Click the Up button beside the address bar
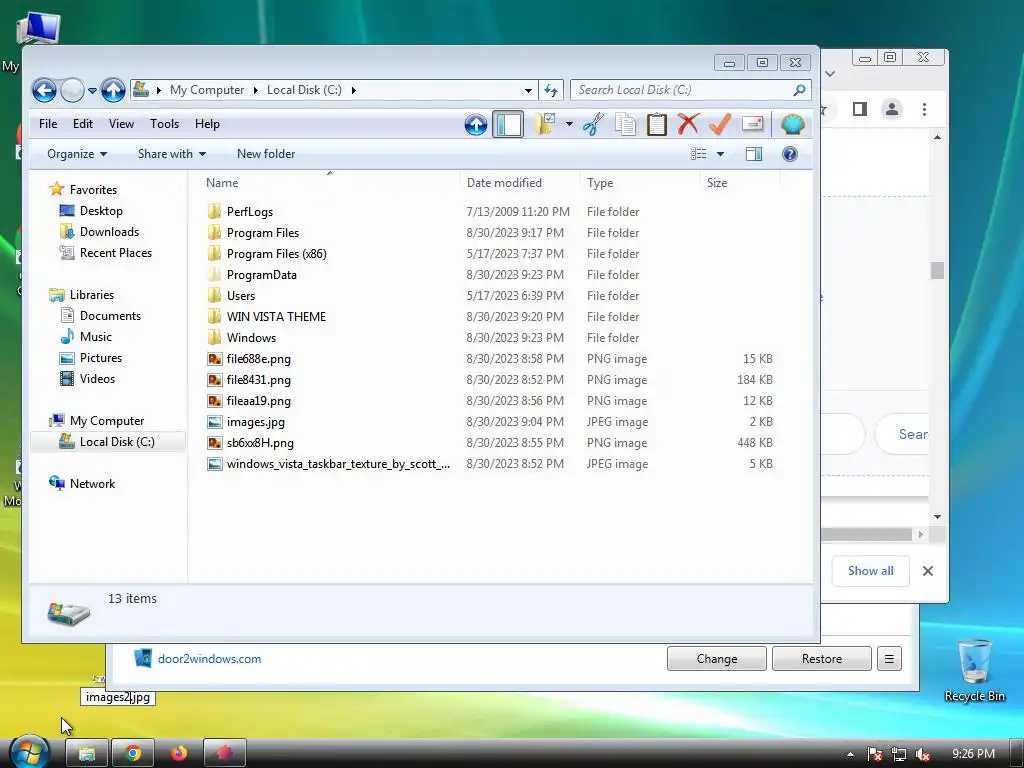This screenshot has width=1024, height=768. (x=113, y=90)
